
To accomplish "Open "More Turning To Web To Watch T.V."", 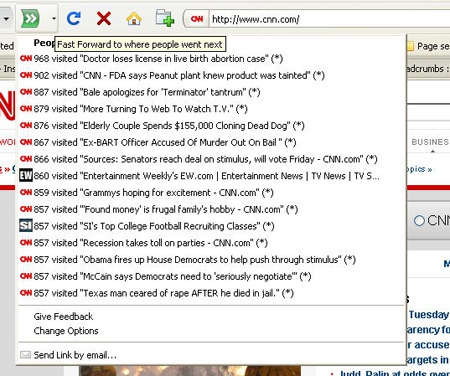I will tap(212, 109).
